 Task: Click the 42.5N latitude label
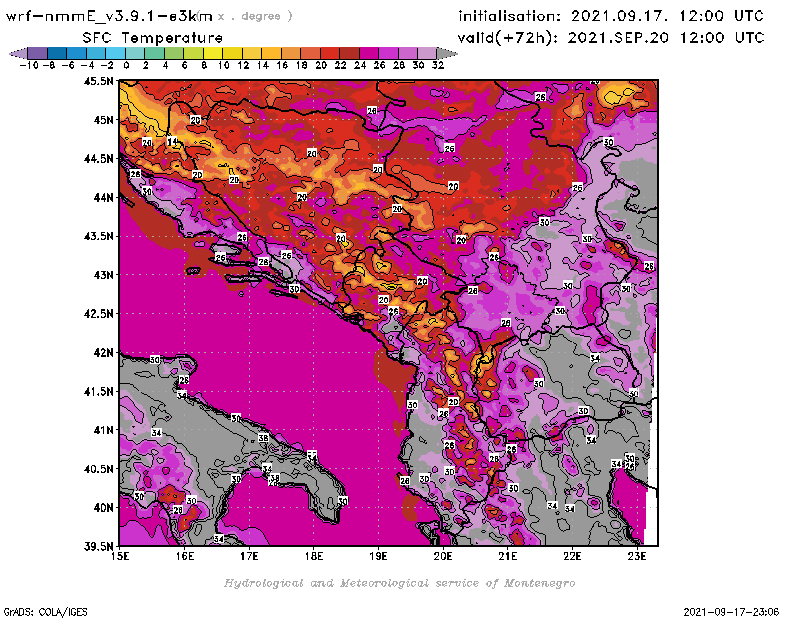click(x=98, y=314)
